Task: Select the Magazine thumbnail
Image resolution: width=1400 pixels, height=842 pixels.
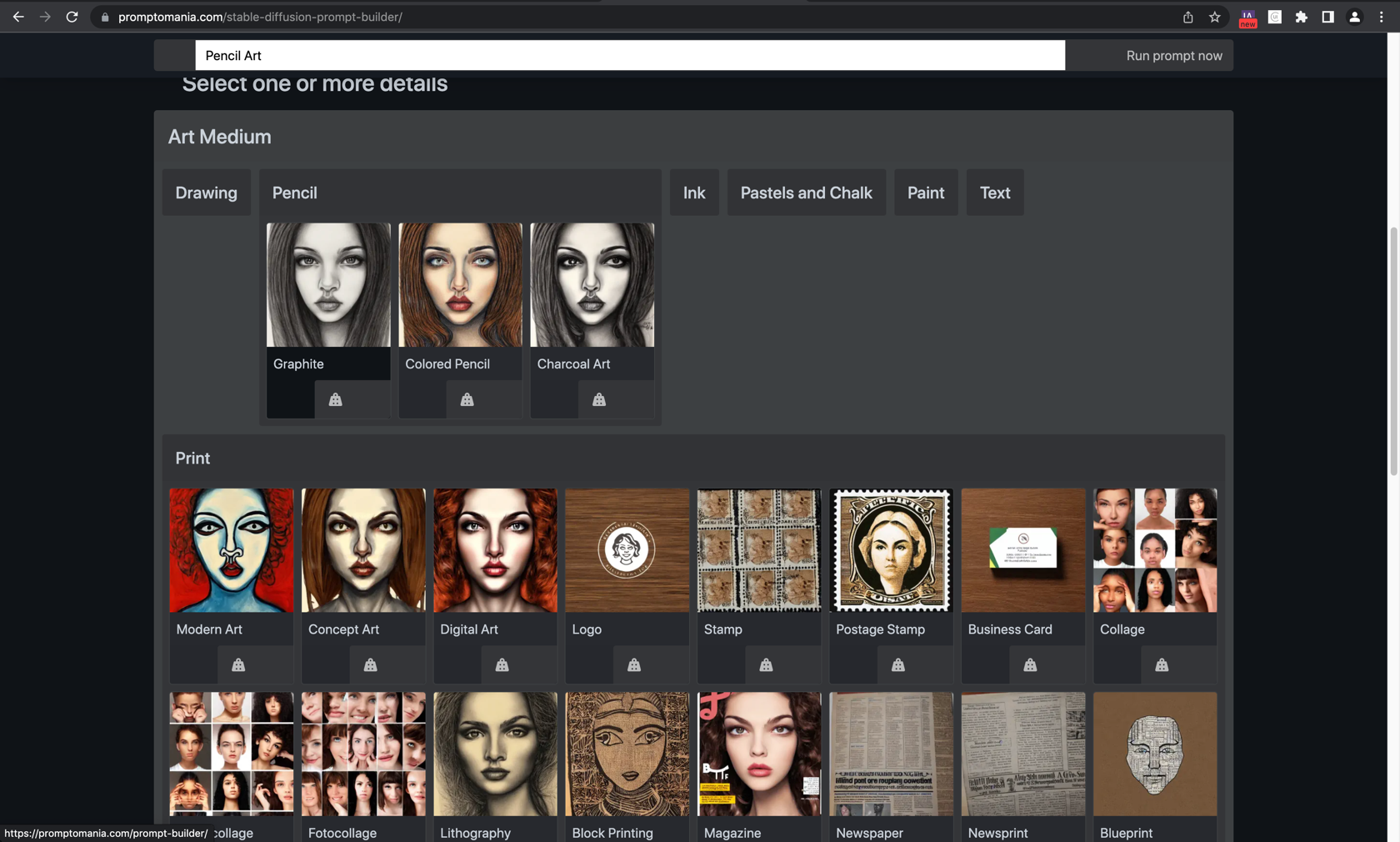Action: coord(759,754)
